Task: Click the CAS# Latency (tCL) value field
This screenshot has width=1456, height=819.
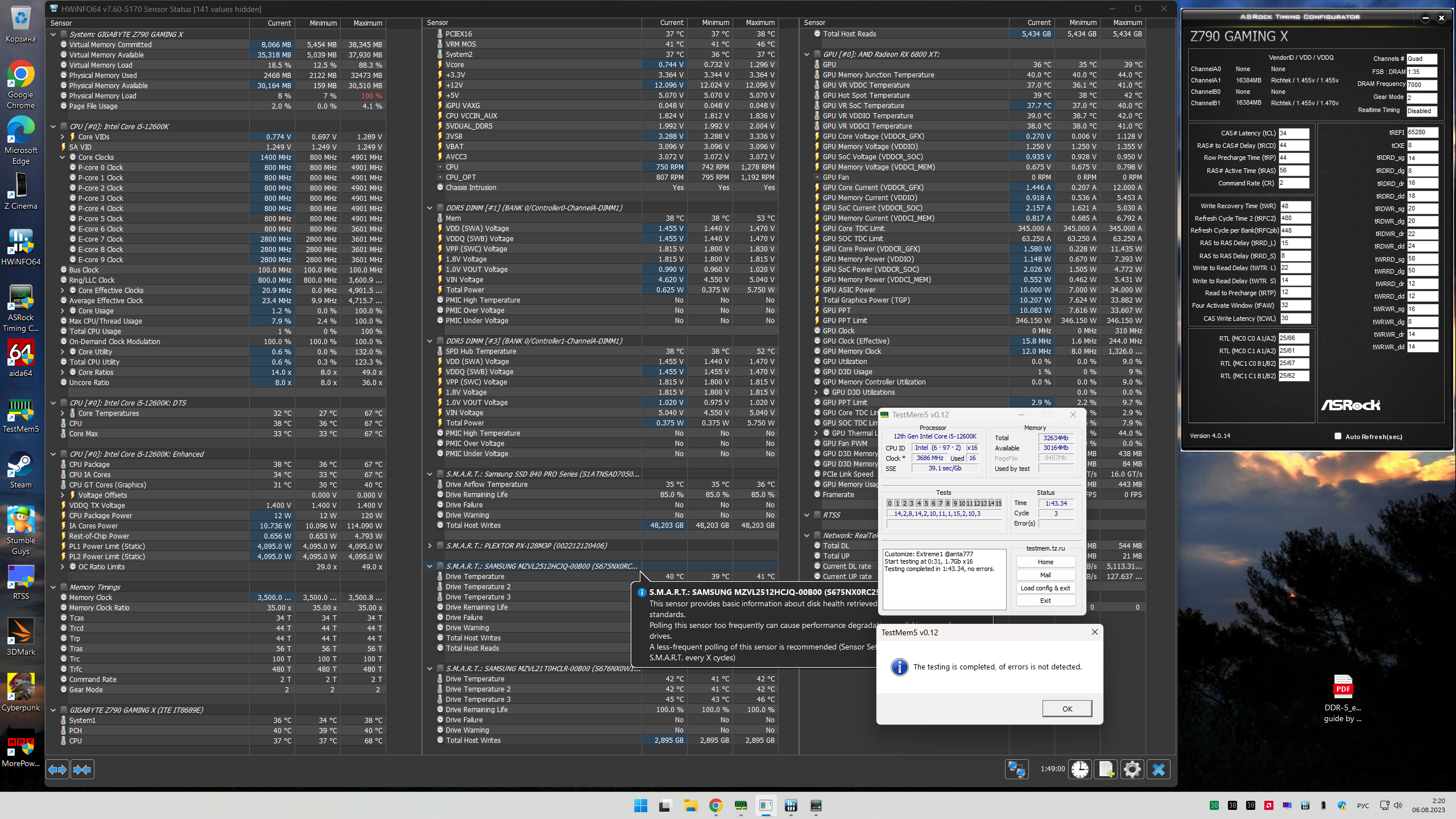Action: click(1293, 133)
